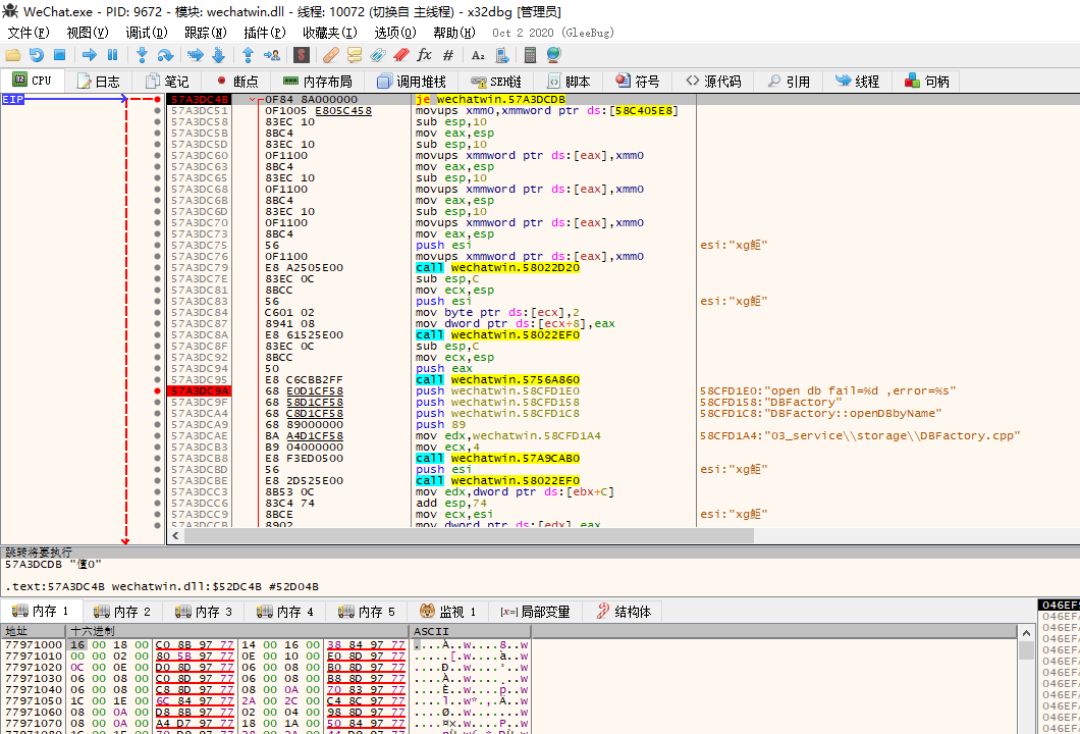1080x734 pixels.
Task: Pause execution using the pause icon
Action: coord(112,55)
